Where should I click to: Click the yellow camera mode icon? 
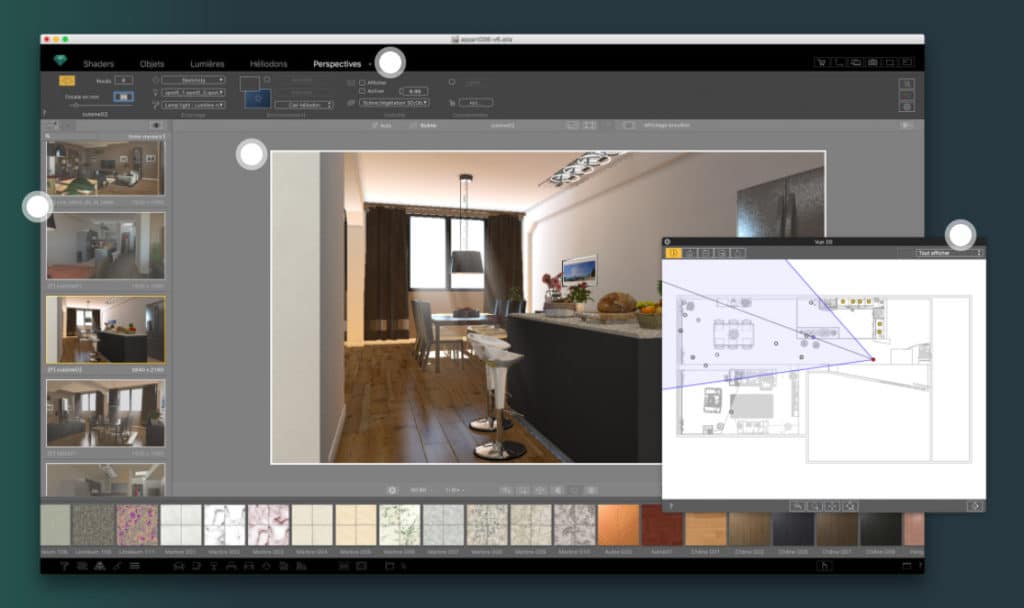[x=67, y=80]
